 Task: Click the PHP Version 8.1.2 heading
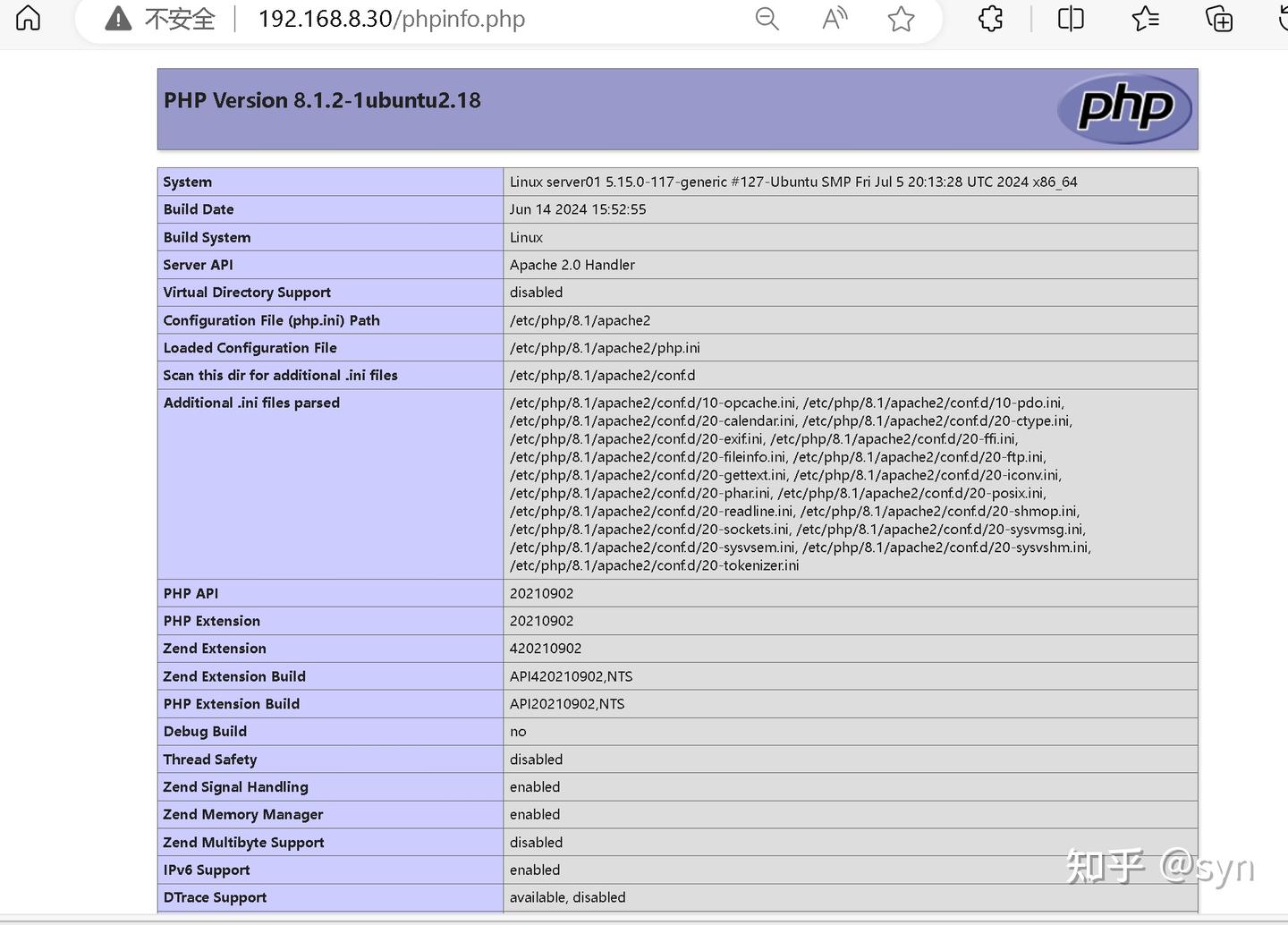[x=322, y=100]
